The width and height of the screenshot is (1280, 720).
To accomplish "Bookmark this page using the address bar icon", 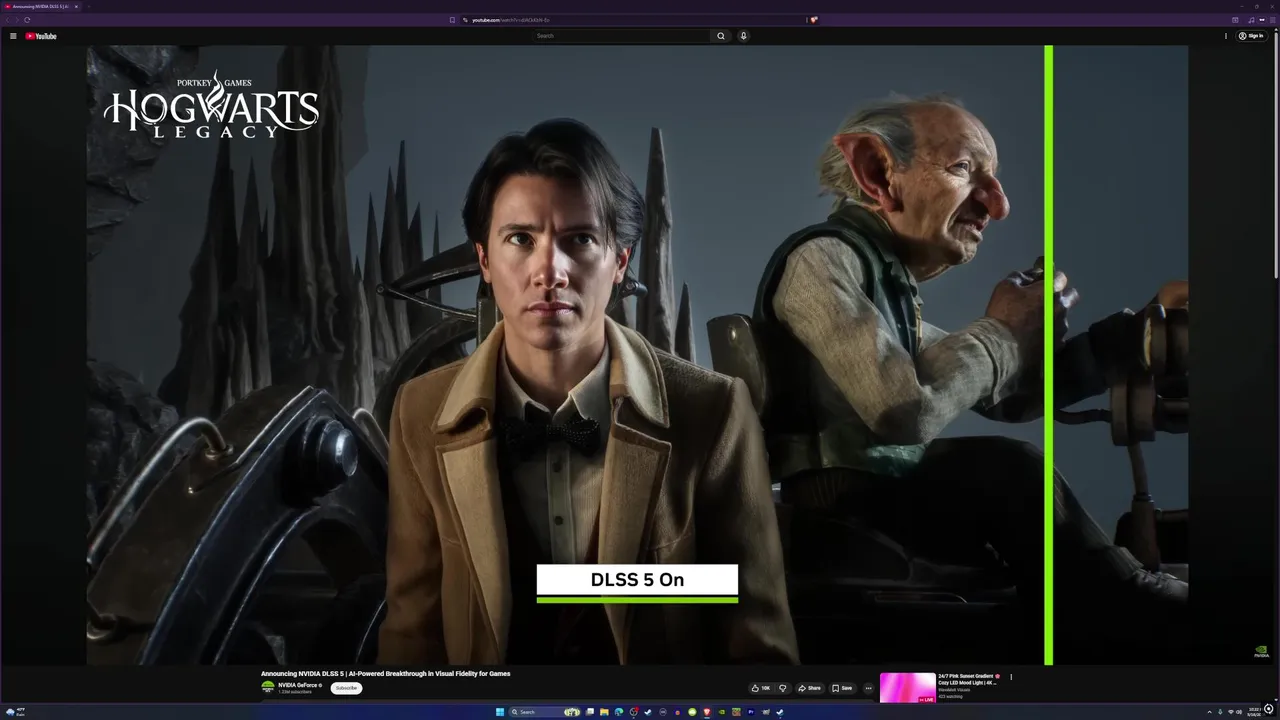I will [452, 20].
